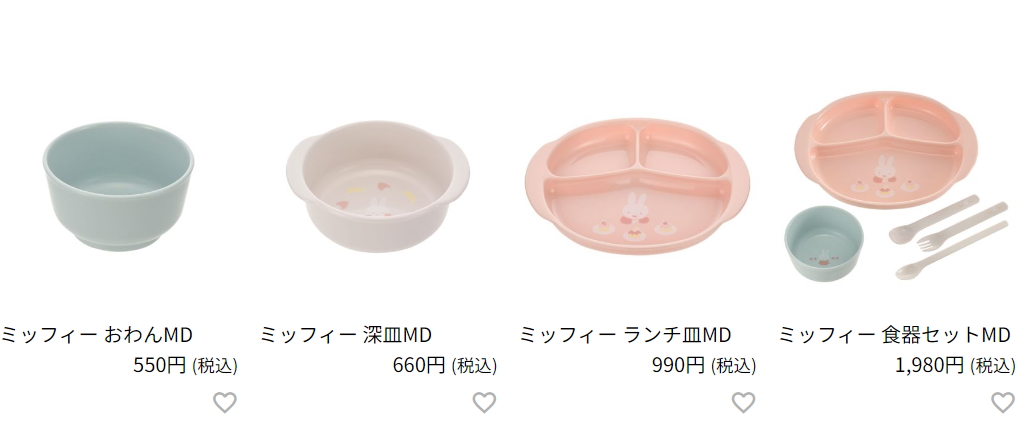Open ミッフィー ランチ皿MD product link
Screen dimensions: 1029x426
click(x=625, y=335)
